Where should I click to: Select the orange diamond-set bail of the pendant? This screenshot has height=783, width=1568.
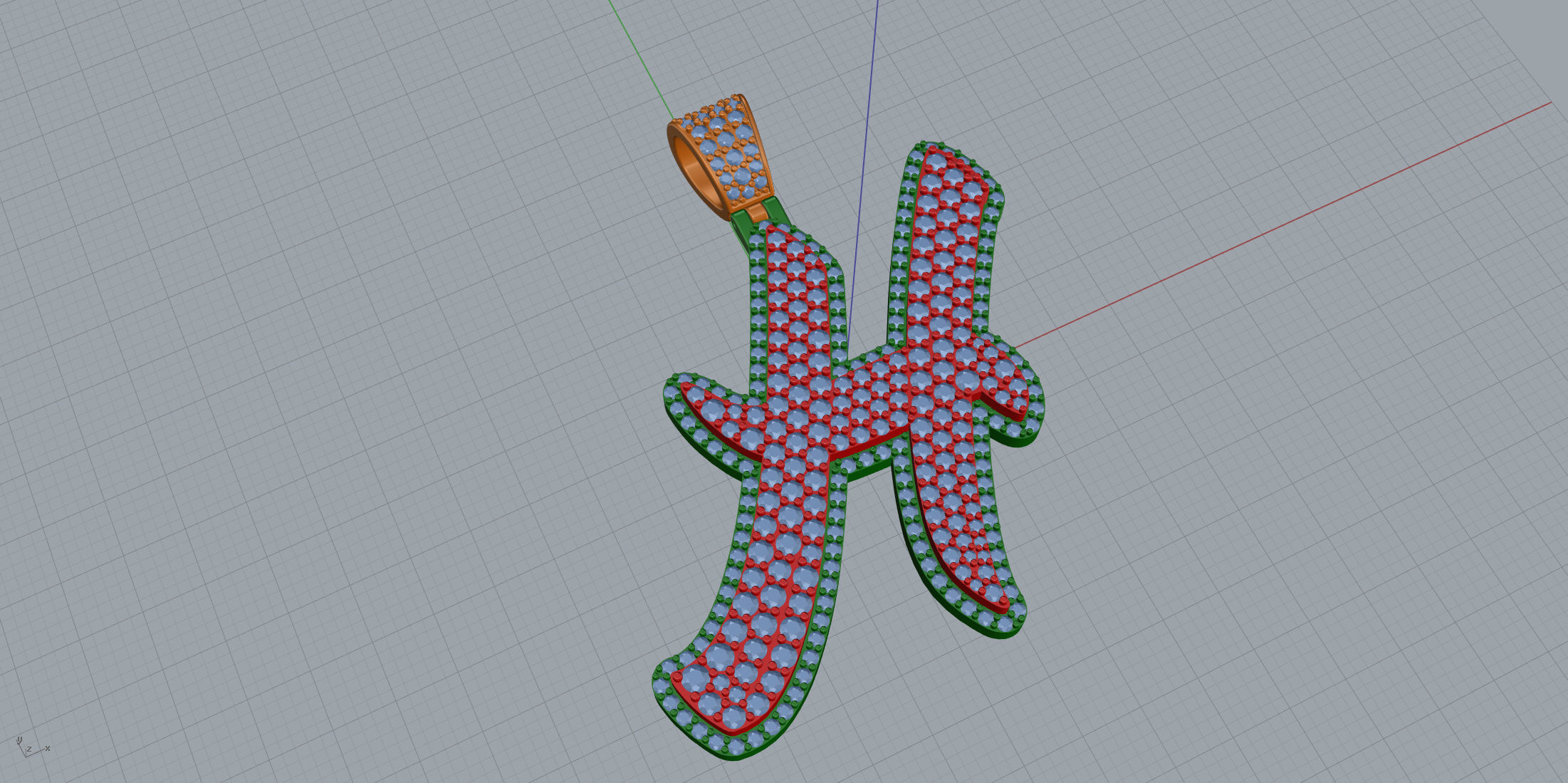tap(719, 157)
